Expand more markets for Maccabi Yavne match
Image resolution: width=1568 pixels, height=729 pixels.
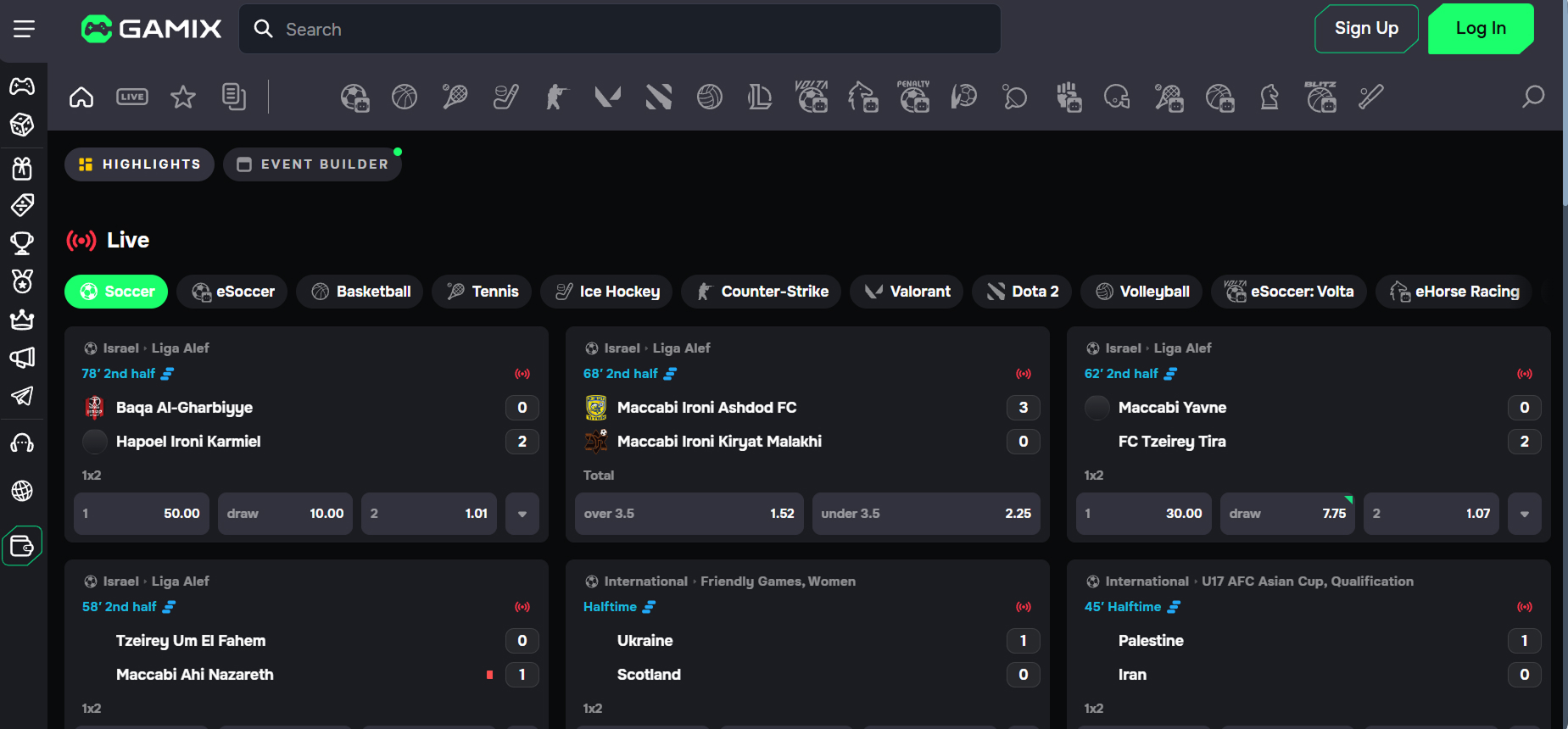(1524, 514)
